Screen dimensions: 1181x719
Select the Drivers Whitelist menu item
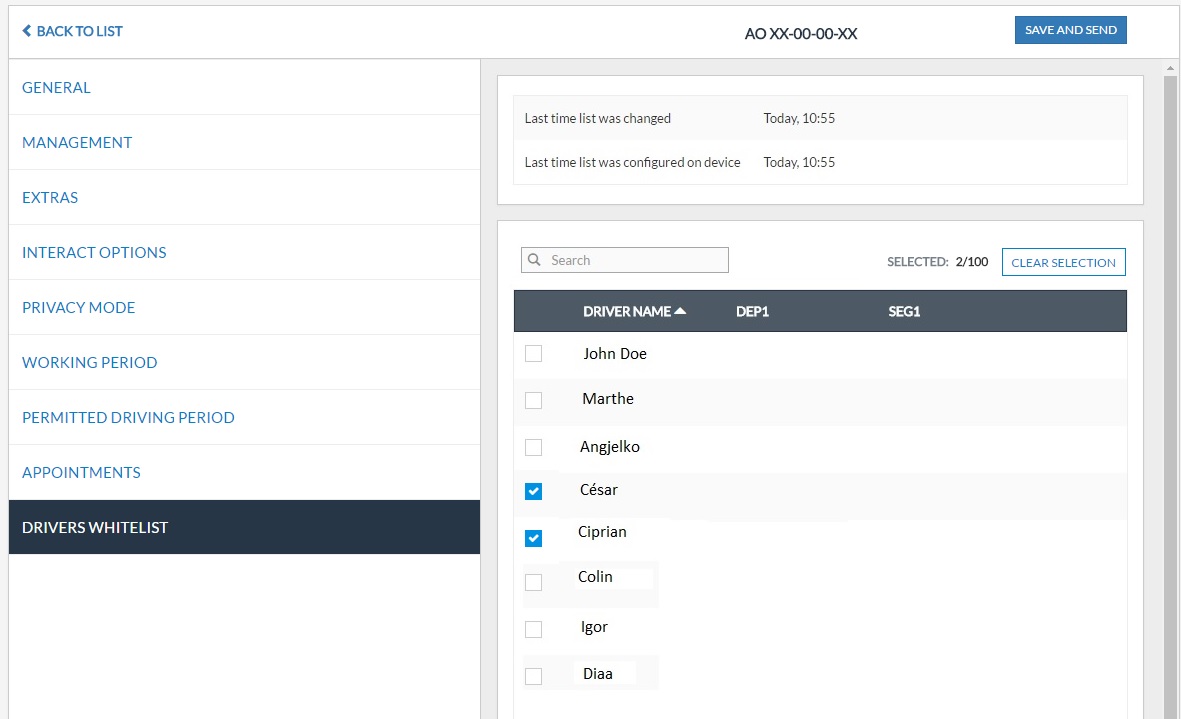pyautogui.click(x=95, y=527)
